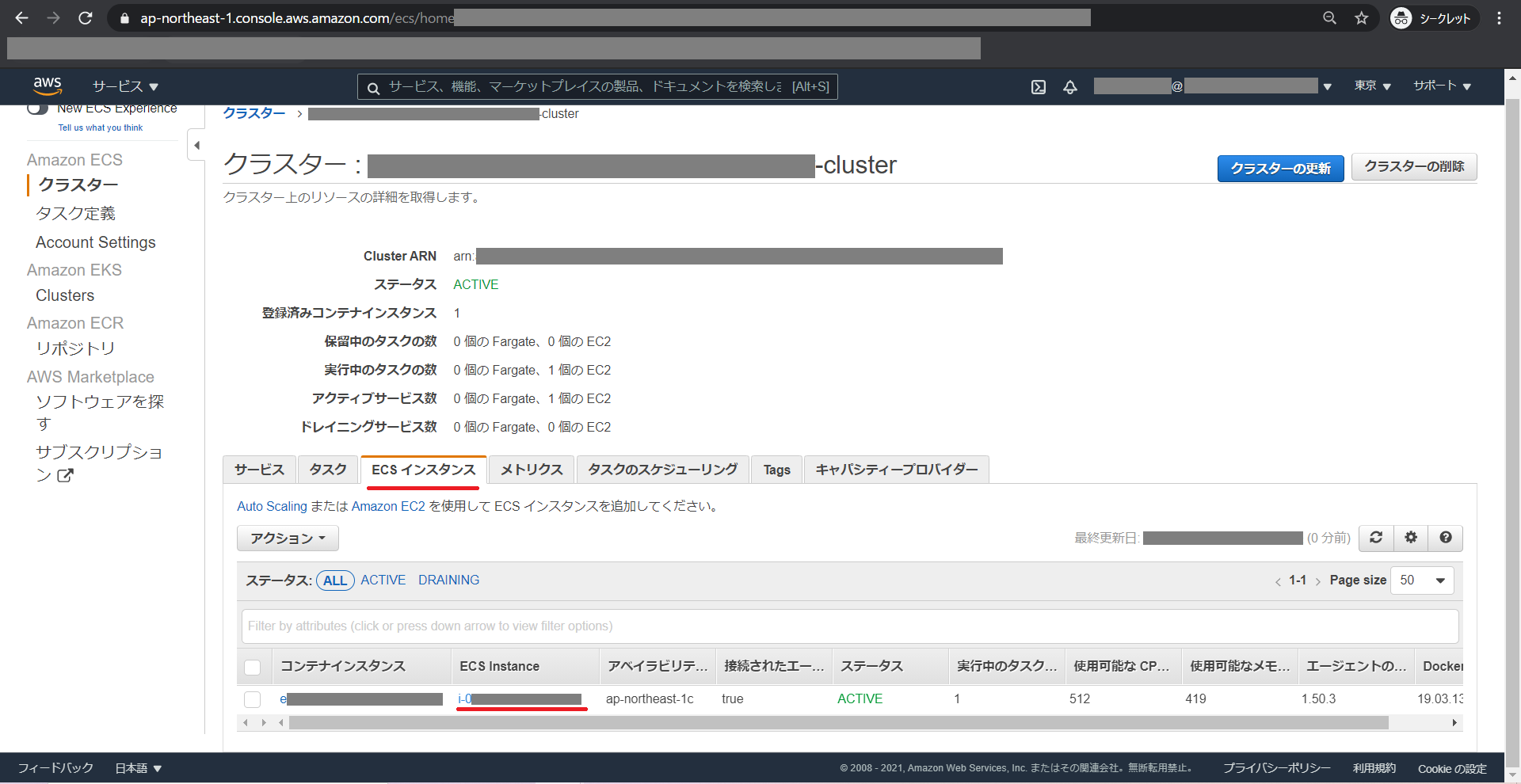
Task: Click the AWS logo to go home
Action: point(48,86)
